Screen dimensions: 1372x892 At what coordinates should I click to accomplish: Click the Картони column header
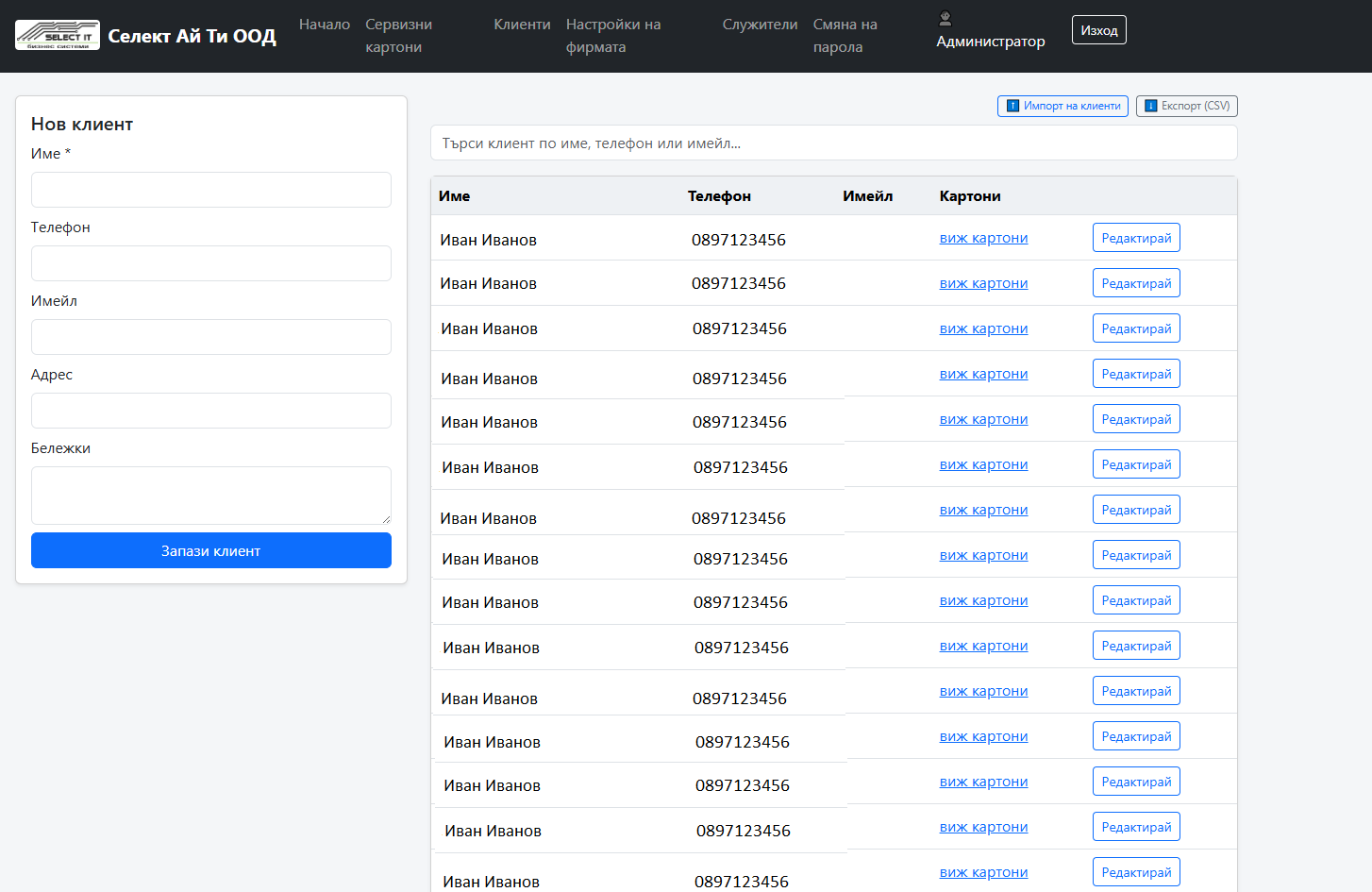[970, 196]
